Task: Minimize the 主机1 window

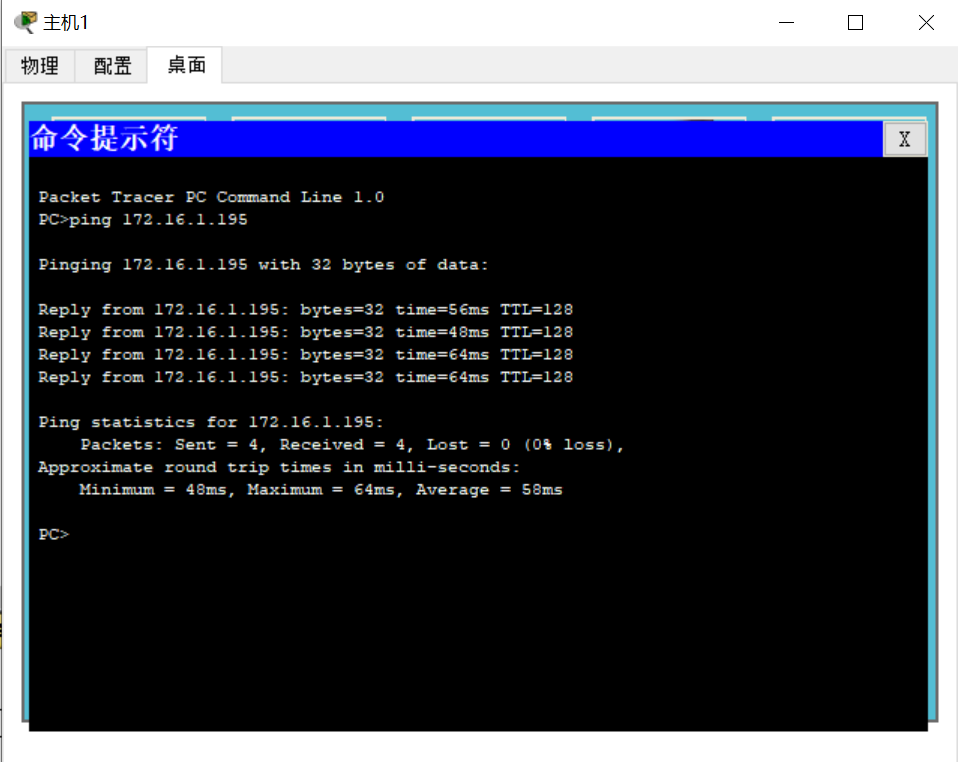Action: pyautogui.click(x=786, y=23)
